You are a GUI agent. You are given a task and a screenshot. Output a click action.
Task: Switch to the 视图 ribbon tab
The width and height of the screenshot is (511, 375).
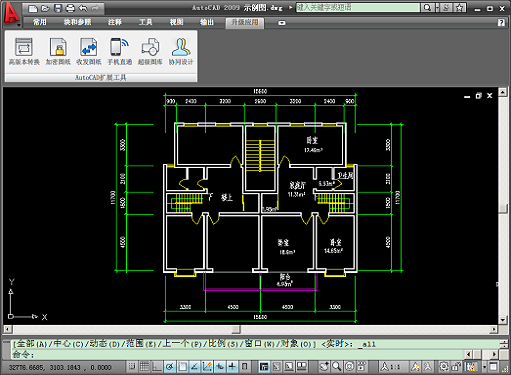point(176,22)
